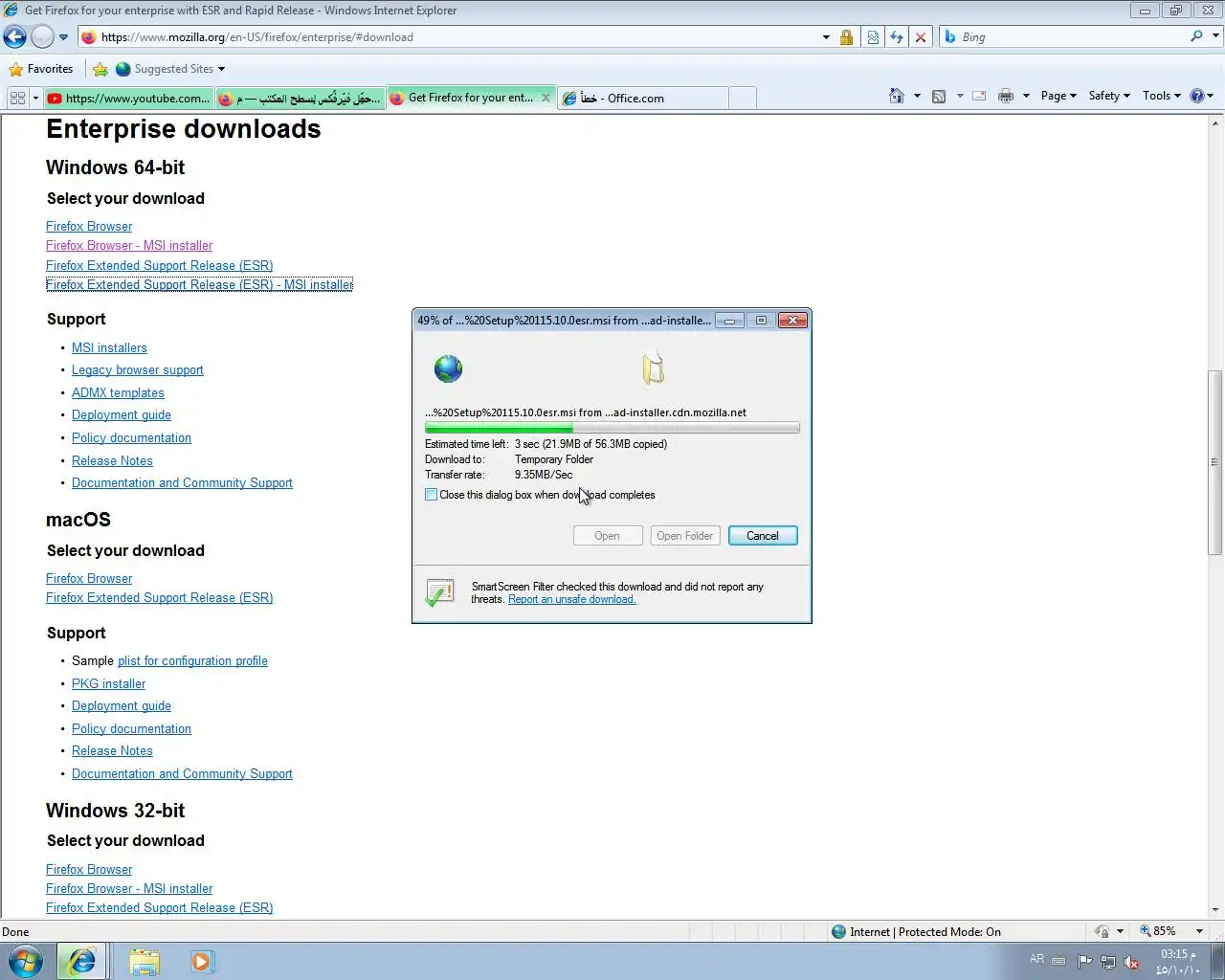The height and width of the screenshot is (980, 1225).
Task: Open the search provider dropdown arrow
Action: tap(1216, 36)
